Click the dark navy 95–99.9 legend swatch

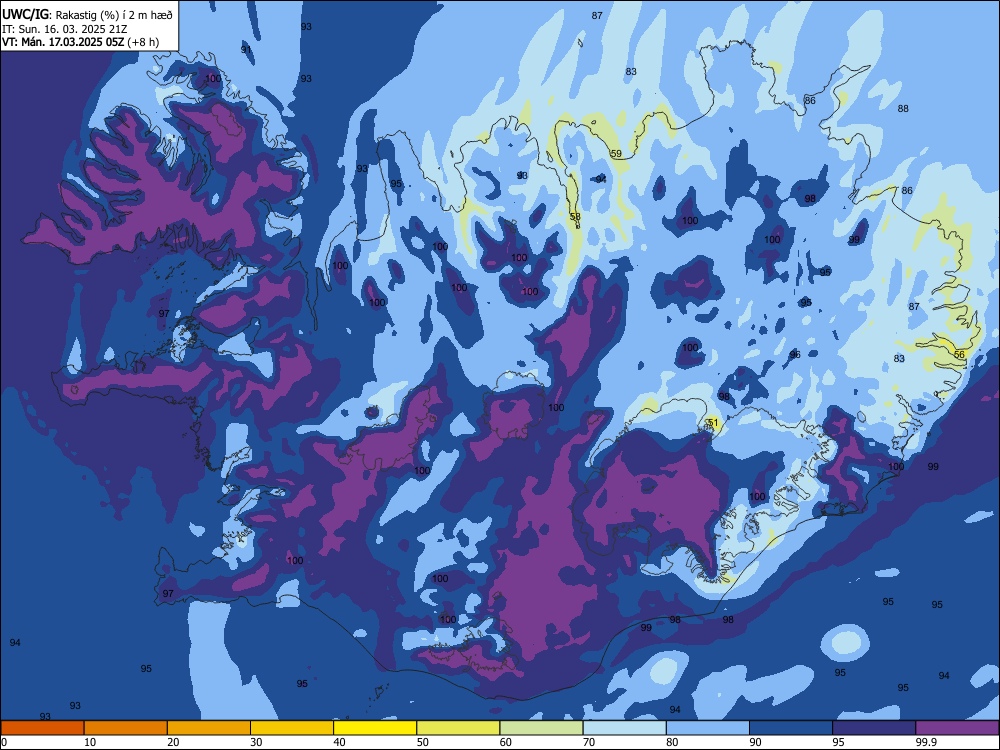point(874,728)
